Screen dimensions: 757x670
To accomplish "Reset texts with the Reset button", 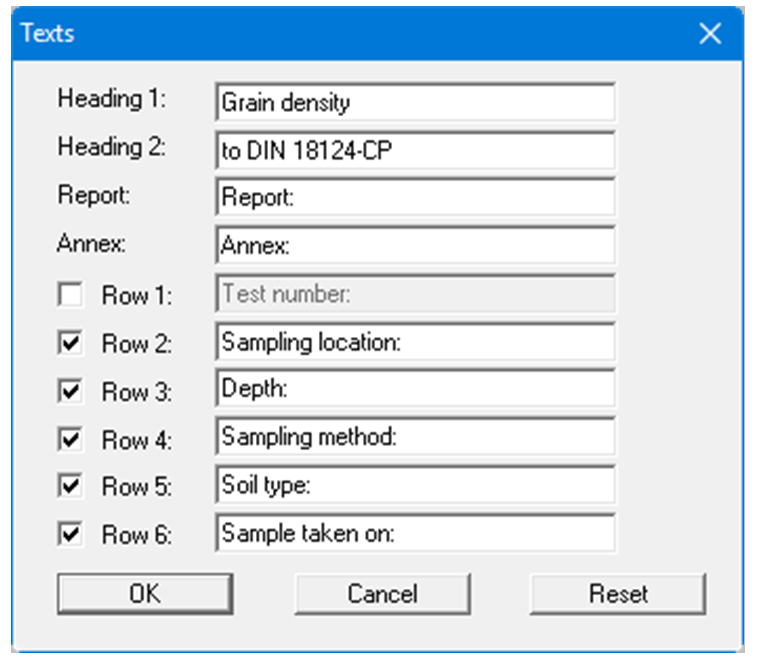I will coord(618,593).
